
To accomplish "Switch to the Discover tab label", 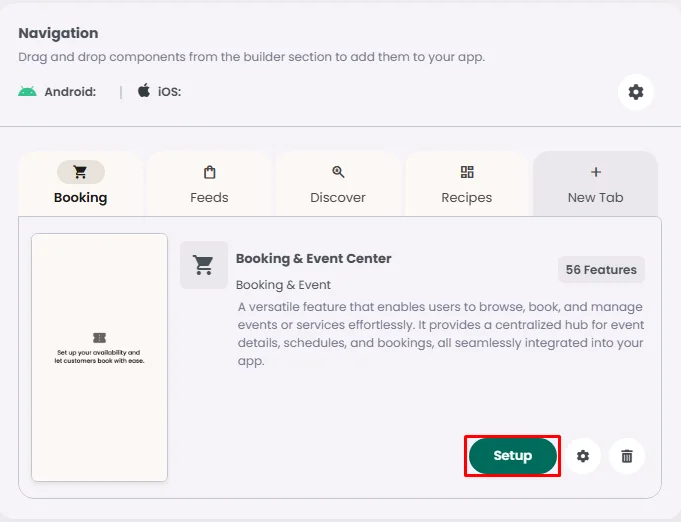I will click(x=338, y=197).
